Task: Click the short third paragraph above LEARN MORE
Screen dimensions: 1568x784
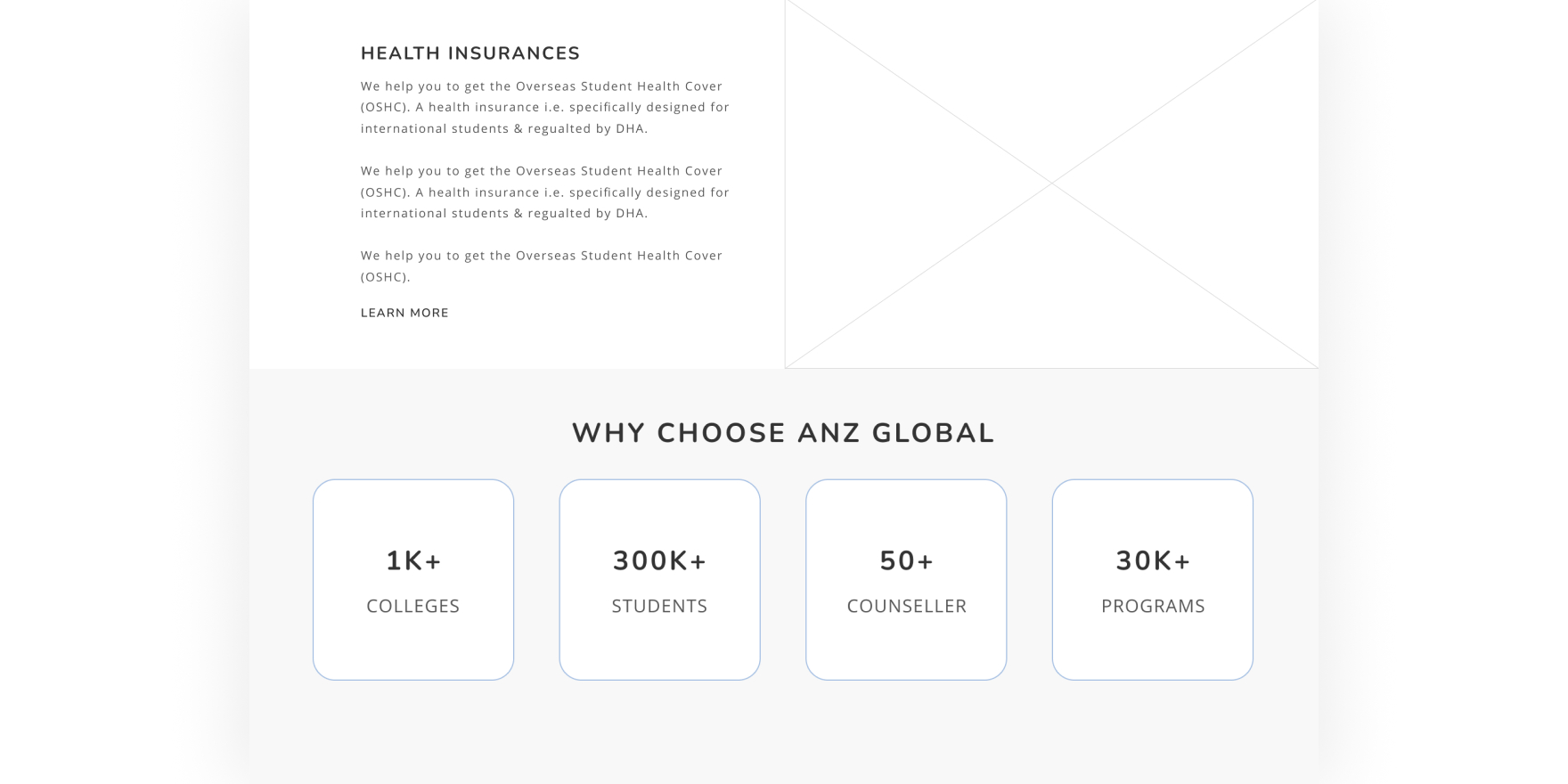Action: tap(541, 265)
